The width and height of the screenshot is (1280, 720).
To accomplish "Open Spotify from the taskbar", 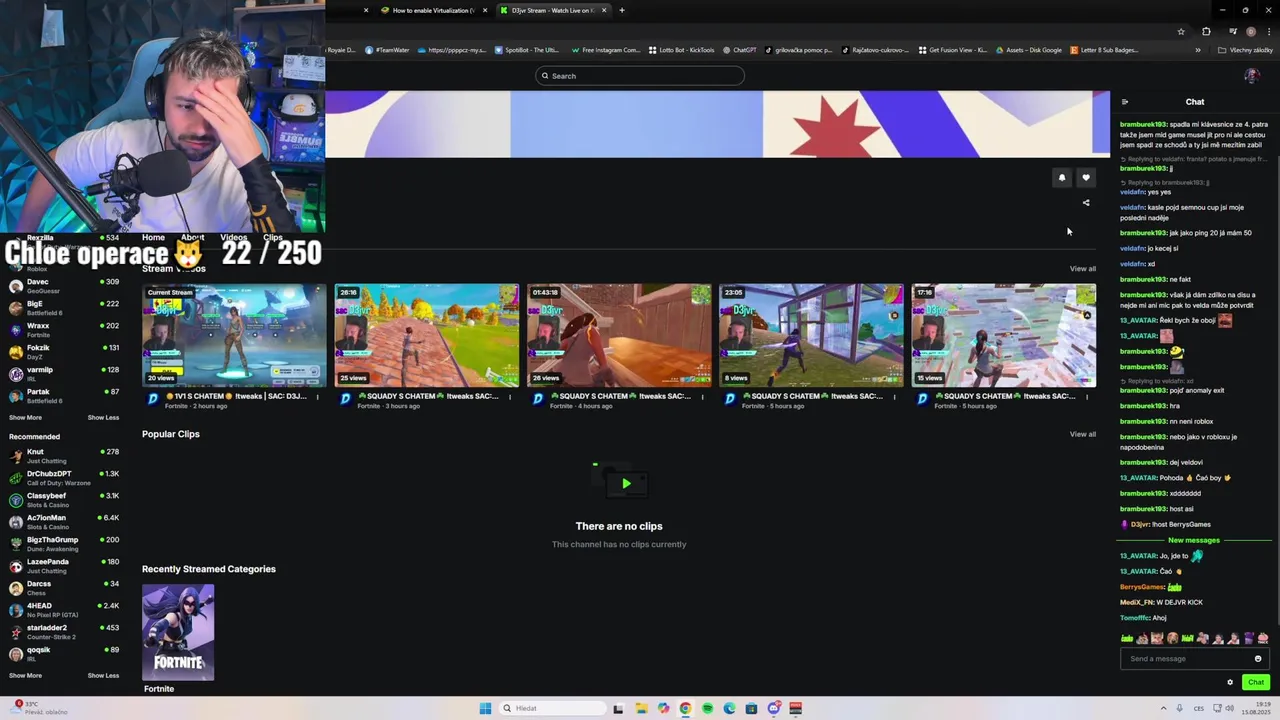I will click(707, 708).
